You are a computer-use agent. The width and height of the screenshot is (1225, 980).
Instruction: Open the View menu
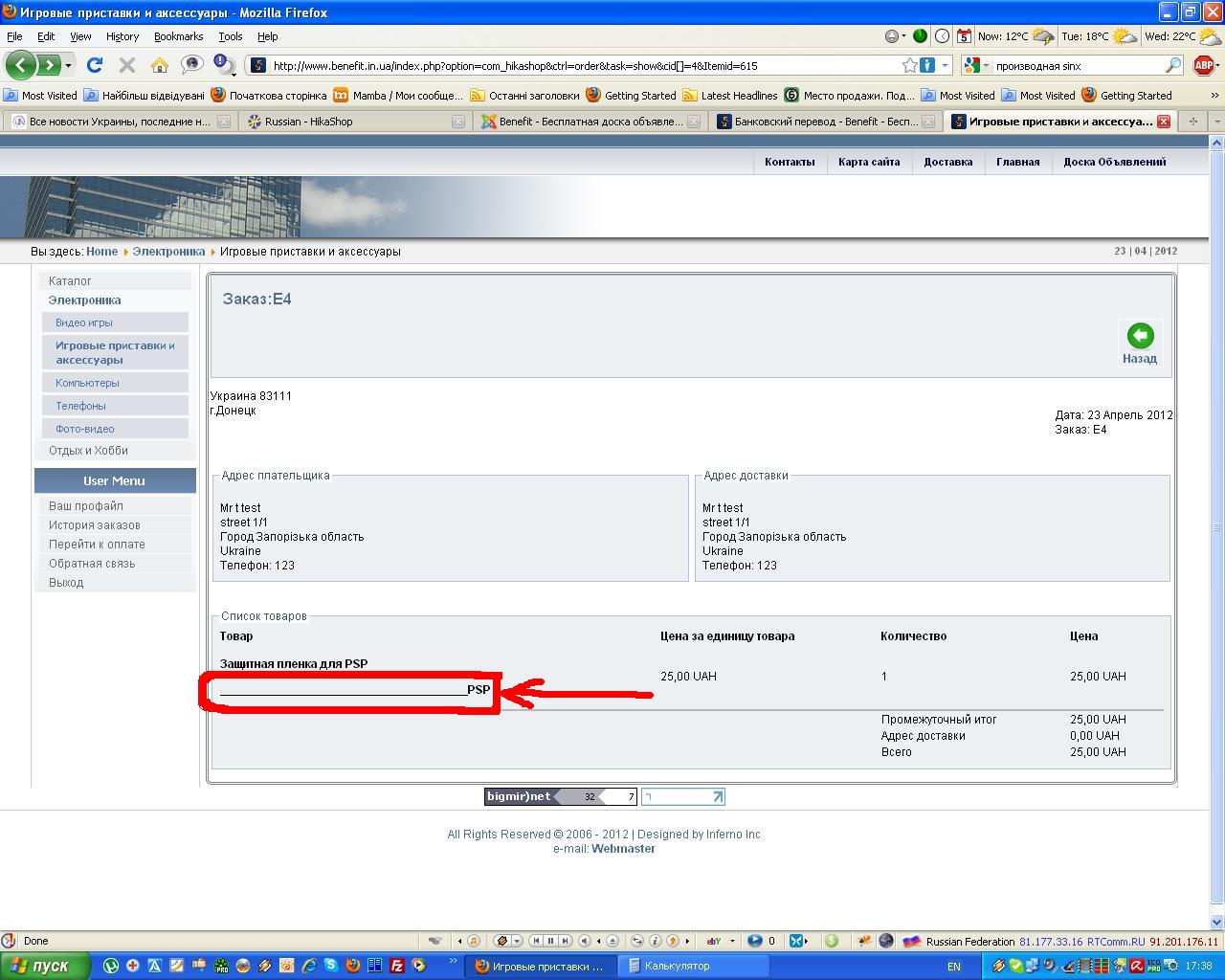80,36
